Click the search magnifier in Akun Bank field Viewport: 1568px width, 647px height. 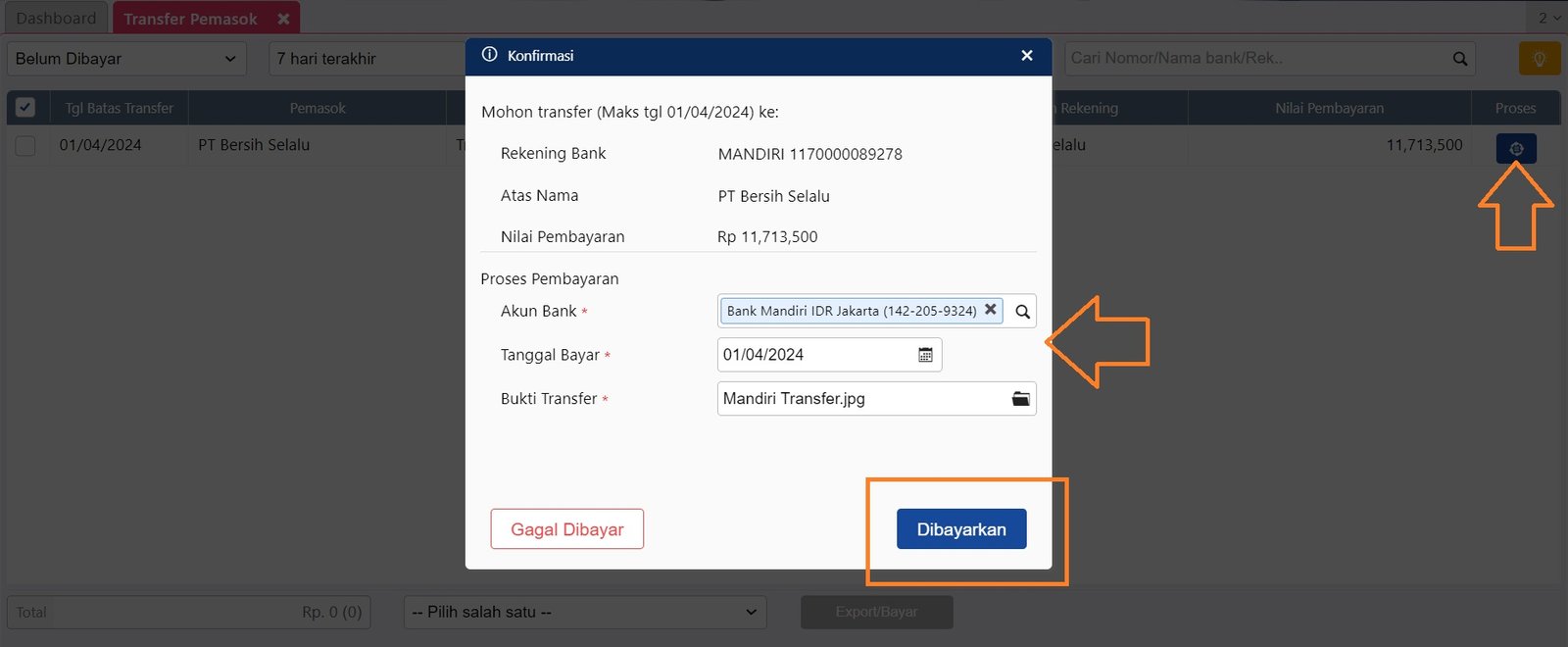[x=1022, y=312]
